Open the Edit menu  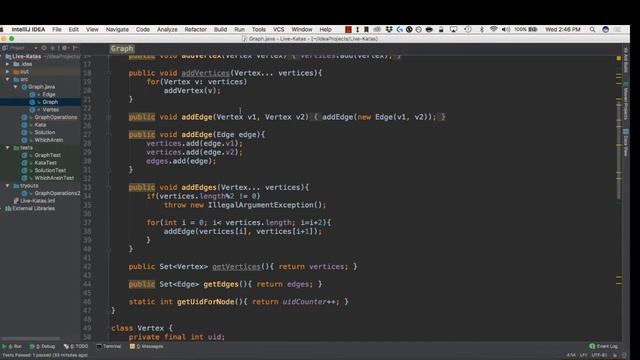(x=73, y=29)
